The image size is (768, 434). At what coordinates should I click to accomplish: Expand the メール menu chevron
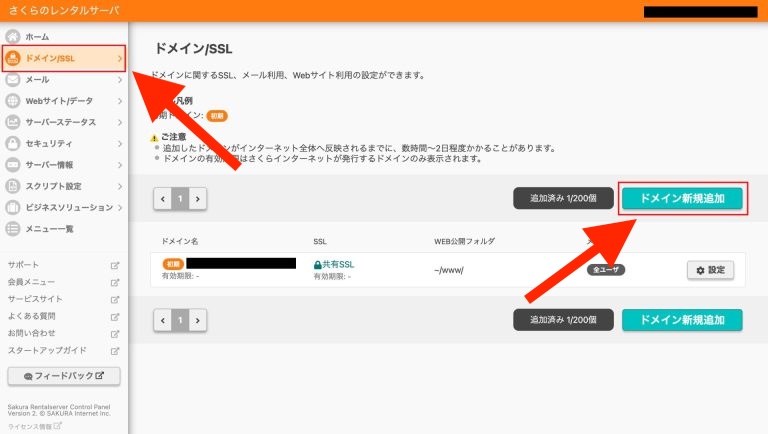click(119, 80)
